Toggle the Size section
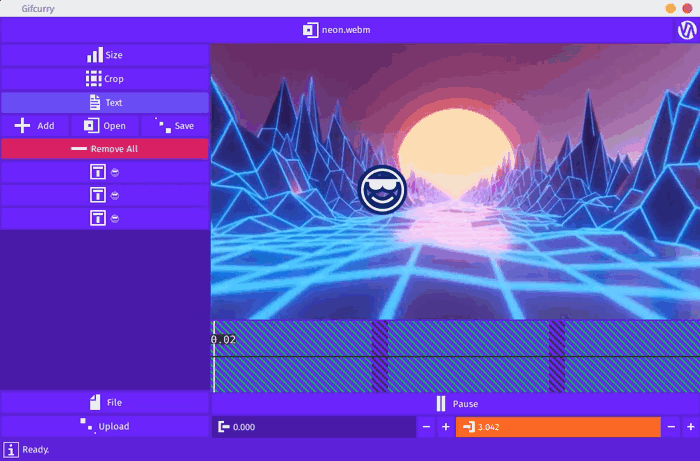The width and height of the screenshot is (700, 461). click(x=105, y=55)
